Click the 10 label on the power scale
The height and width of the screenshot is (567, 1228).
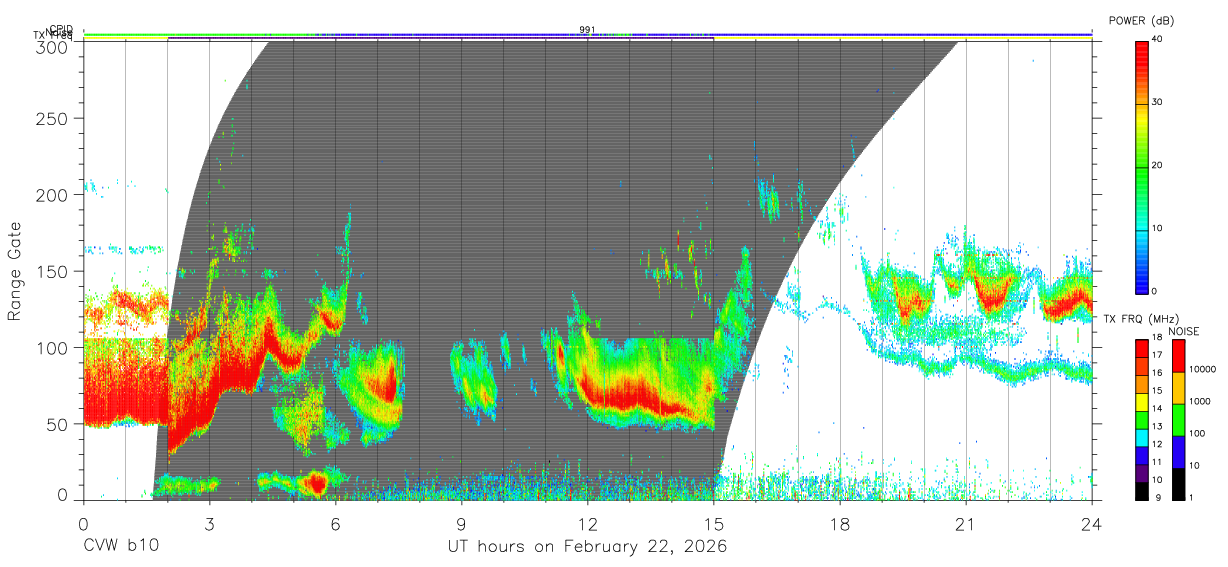[x=1158, y=228]
